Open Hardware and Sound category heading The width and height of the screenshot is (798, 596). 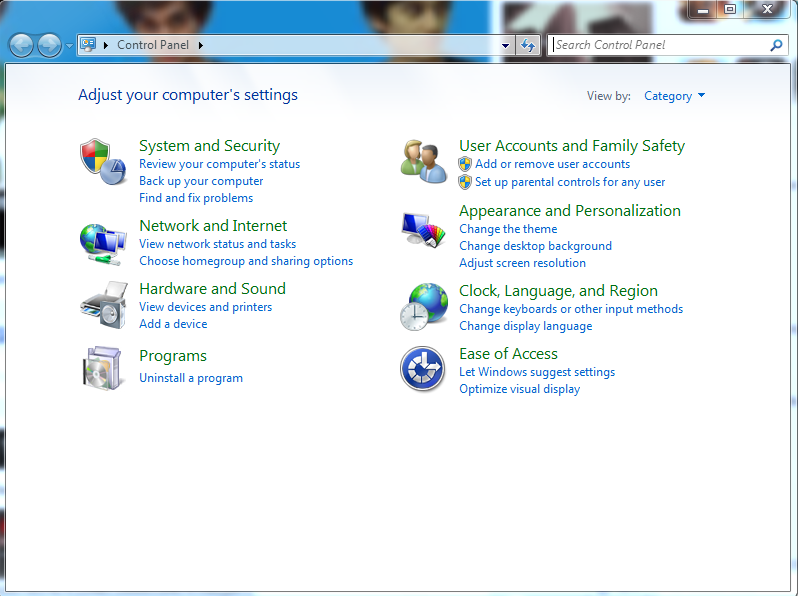click(212, 289)
